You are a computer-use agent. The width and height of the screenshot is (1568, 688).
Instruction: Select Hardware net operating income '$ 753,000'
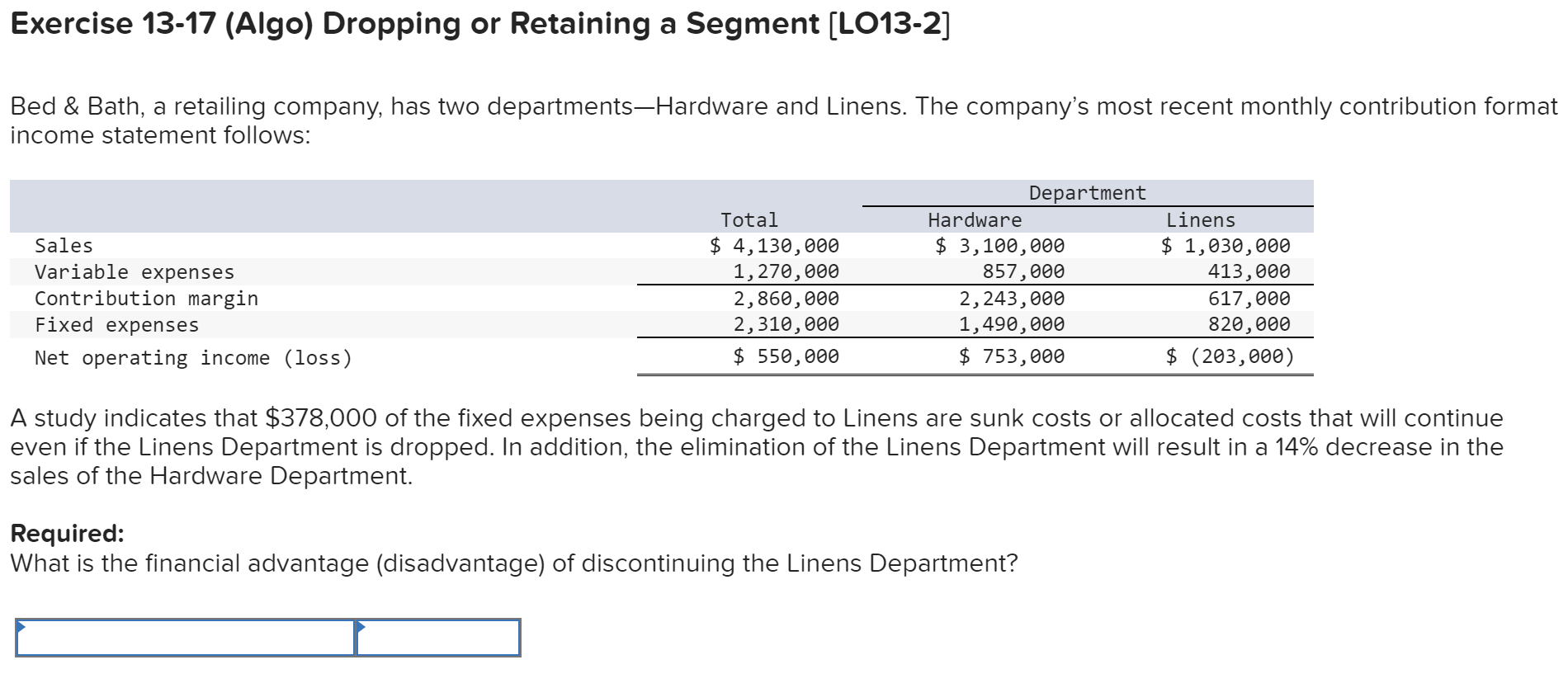click(1012, 356)
